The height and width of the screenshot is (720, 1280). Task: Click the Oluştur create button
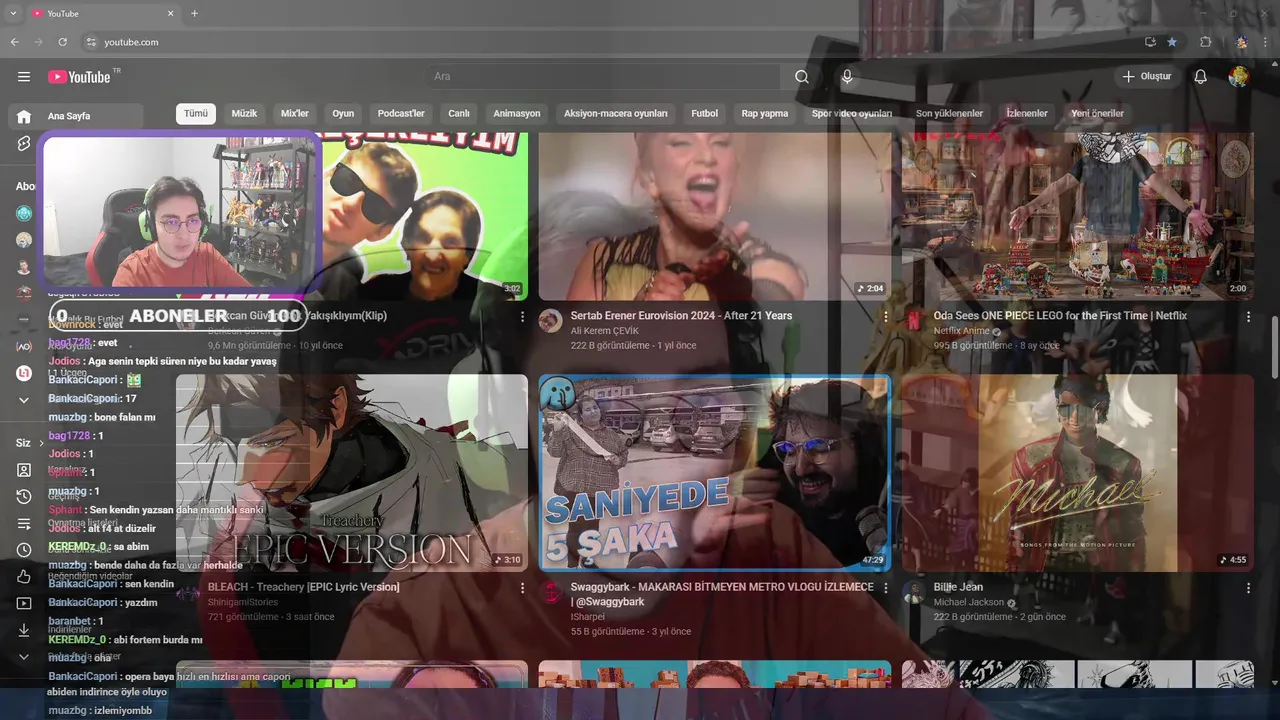[x=1147, y=77]
